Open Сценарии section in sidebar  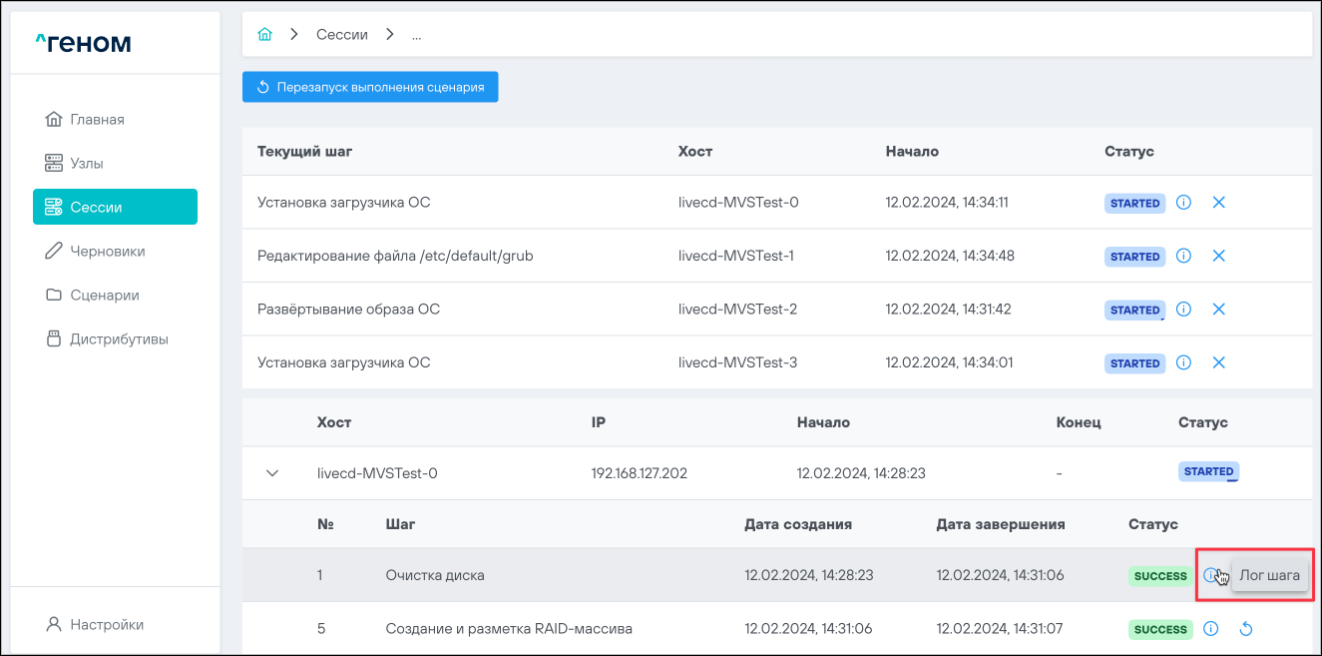click(104, 295)
